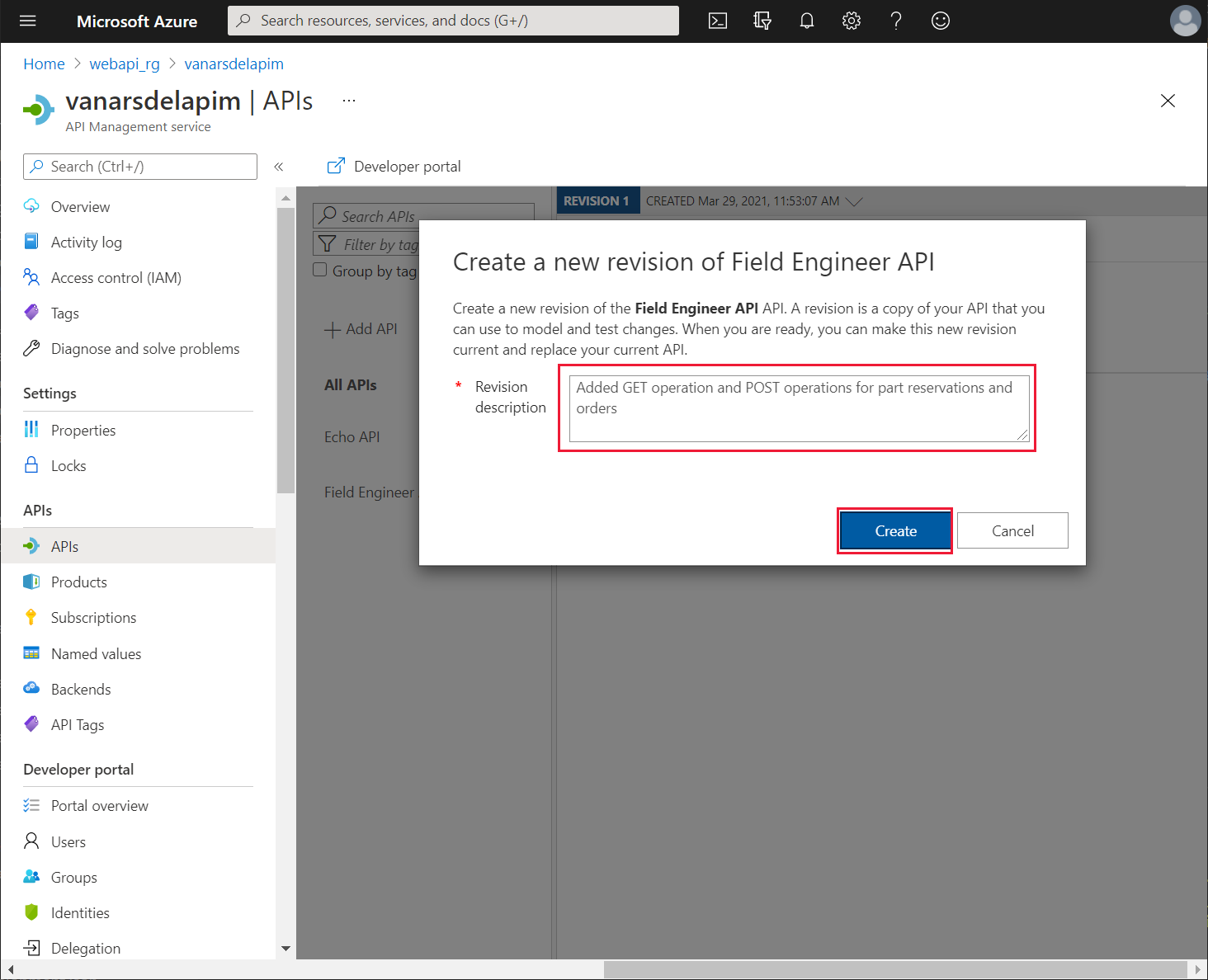Select APIs in the sidebar menu
Viewport: 1208px width, 980px height.
coord(139,546)
